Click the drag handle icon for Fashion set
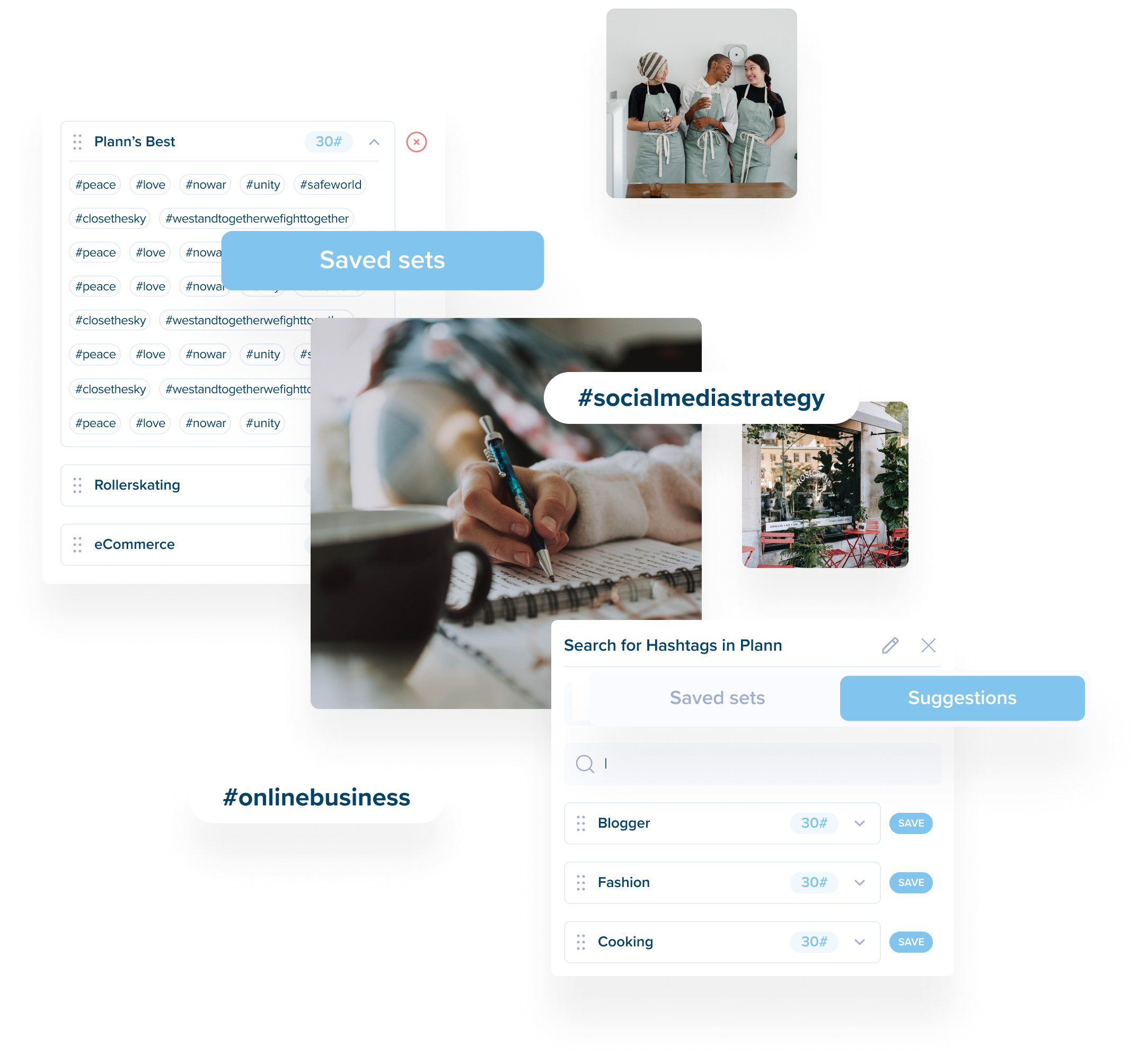The width and height of the screenshot is (1147, 1064). 582,882
